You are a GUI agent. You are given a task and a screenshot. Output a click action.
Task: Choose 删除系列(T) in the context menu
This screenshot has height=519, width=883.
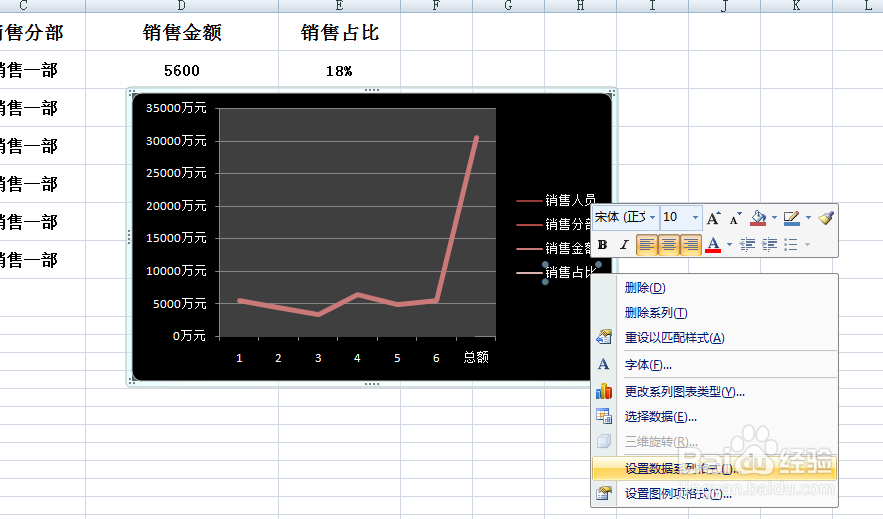(714, 313)
